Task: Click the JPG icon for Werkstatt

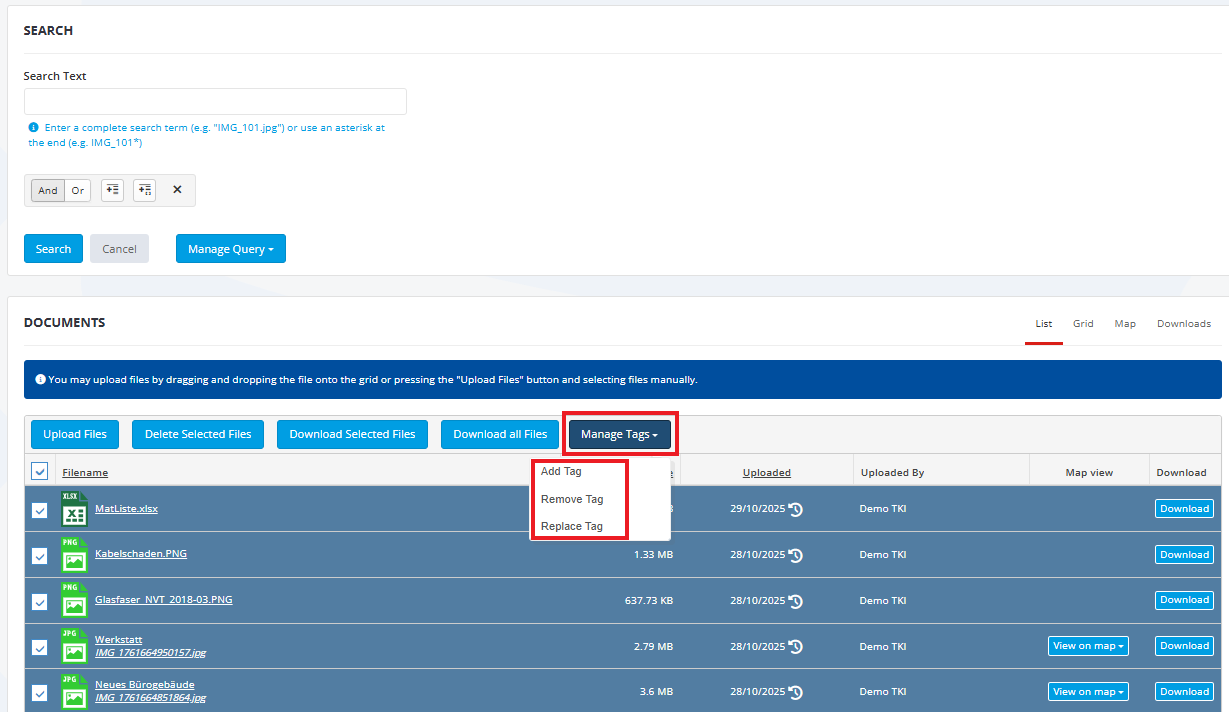Action: (x=74, y=646)
